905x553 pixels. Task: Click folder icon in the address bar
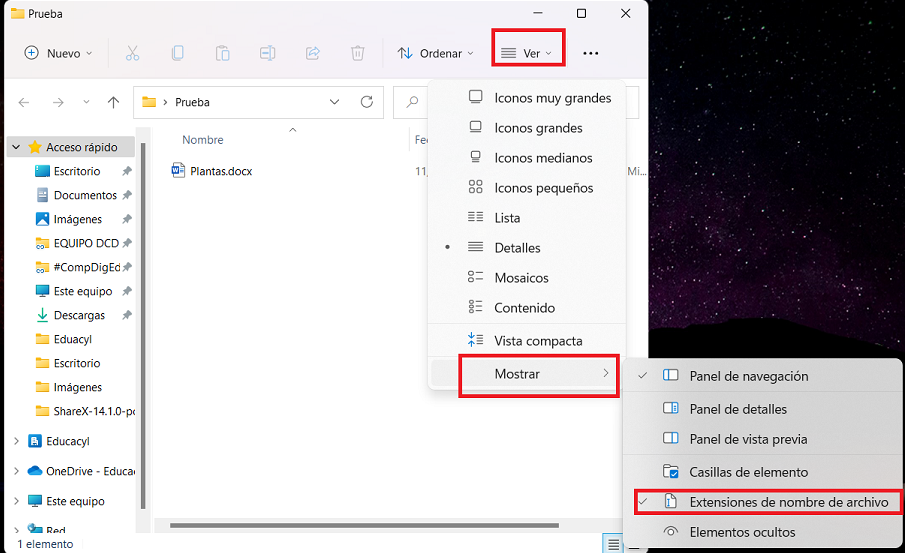(x=149, y=102)
